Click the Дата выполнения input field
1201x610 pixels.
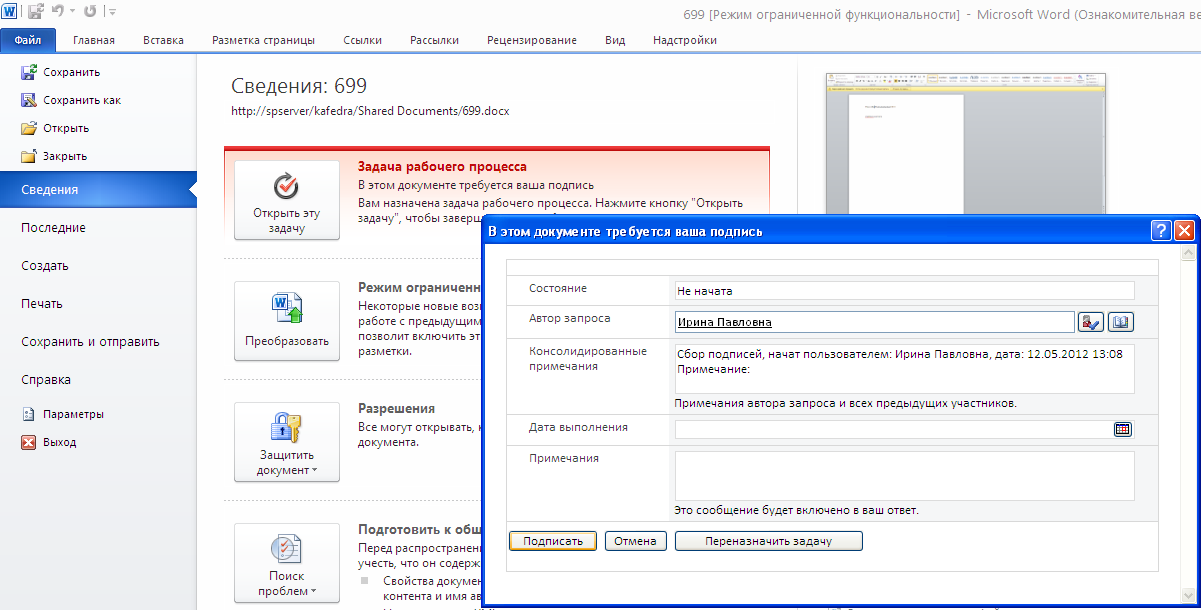[893, 429]
